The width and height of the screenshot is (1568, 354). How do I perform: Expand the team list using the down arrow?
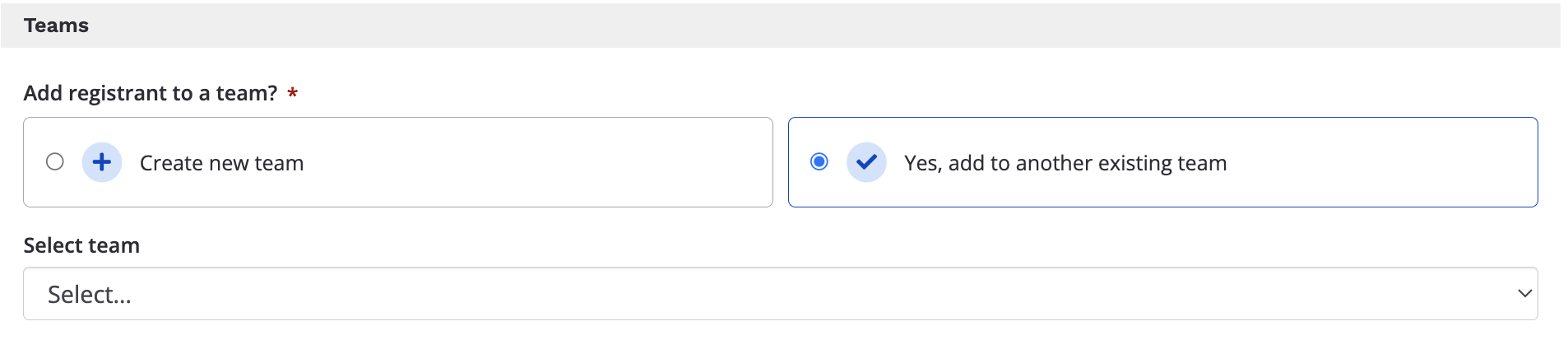(x=1524, y=293)
